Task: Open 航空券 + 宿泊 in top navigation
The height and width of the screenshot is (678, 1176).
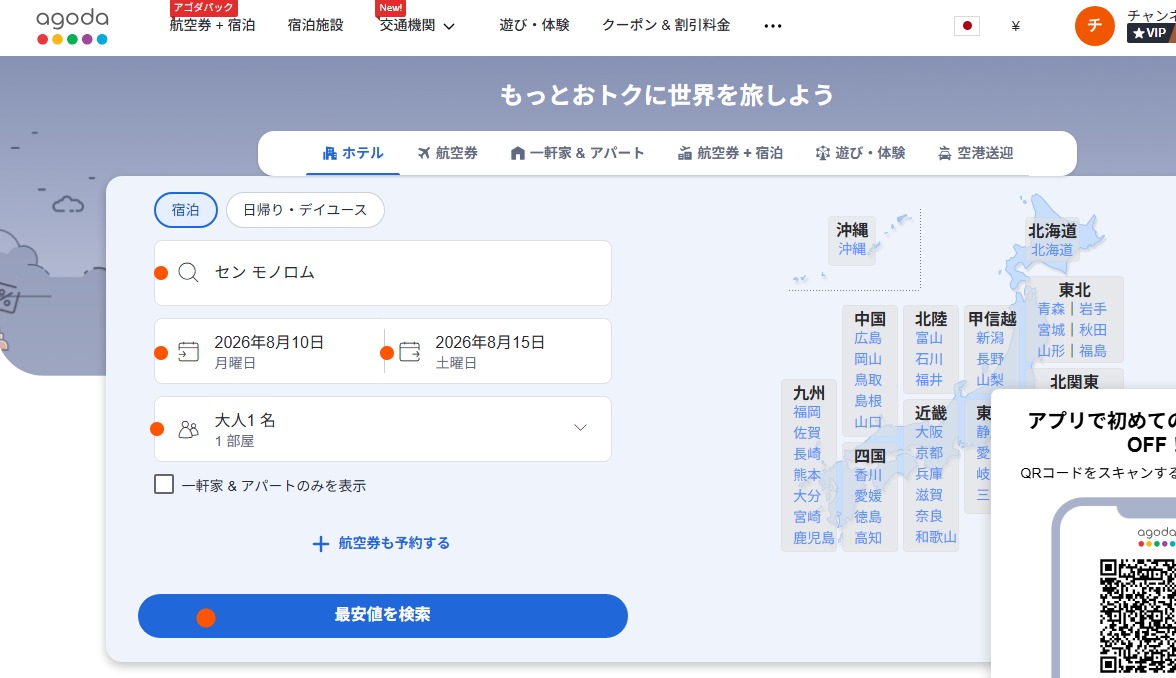Action: 212,26
